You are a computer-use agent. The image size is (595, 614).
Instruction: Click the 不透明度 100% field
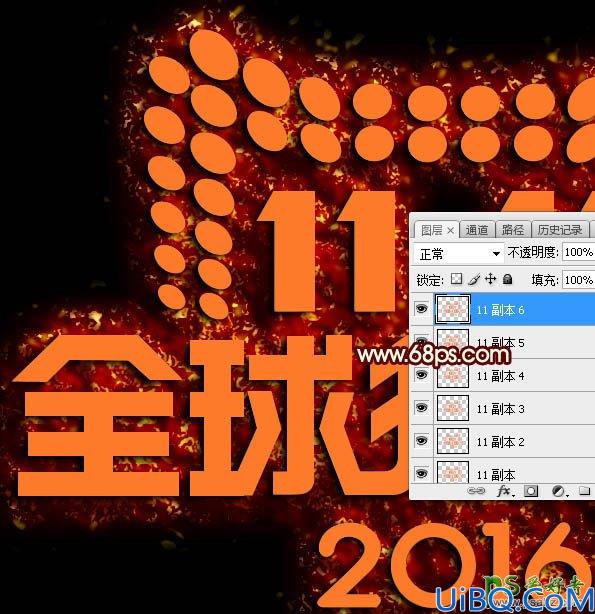[579, 252]
